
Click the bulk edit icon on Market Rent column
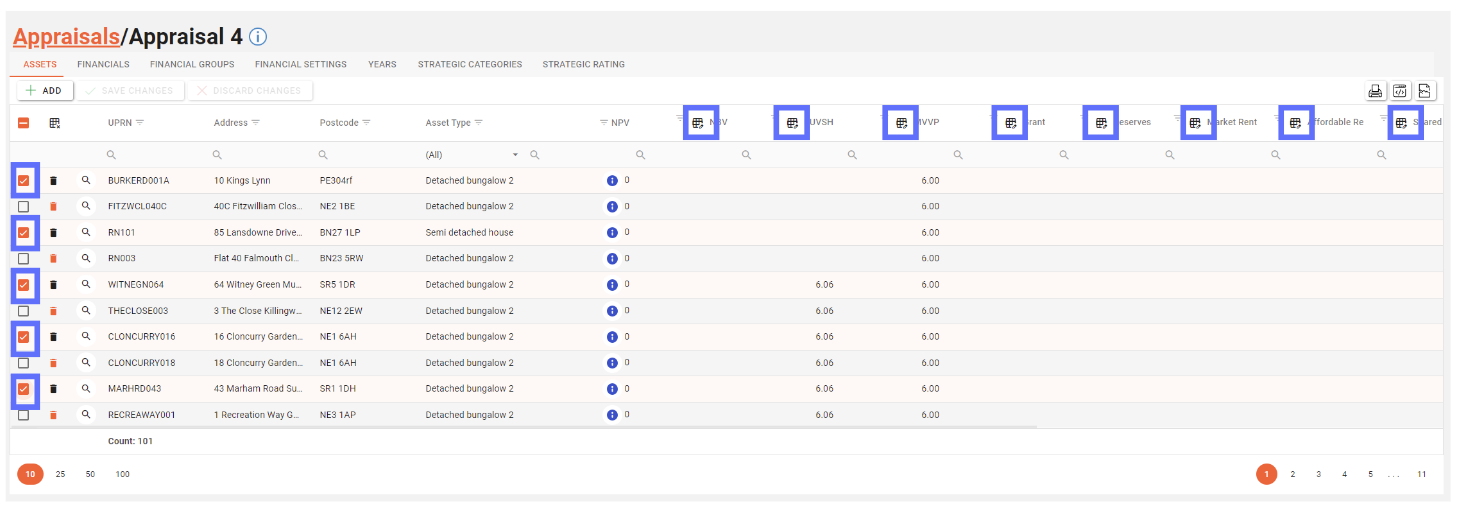point(1196,123)
